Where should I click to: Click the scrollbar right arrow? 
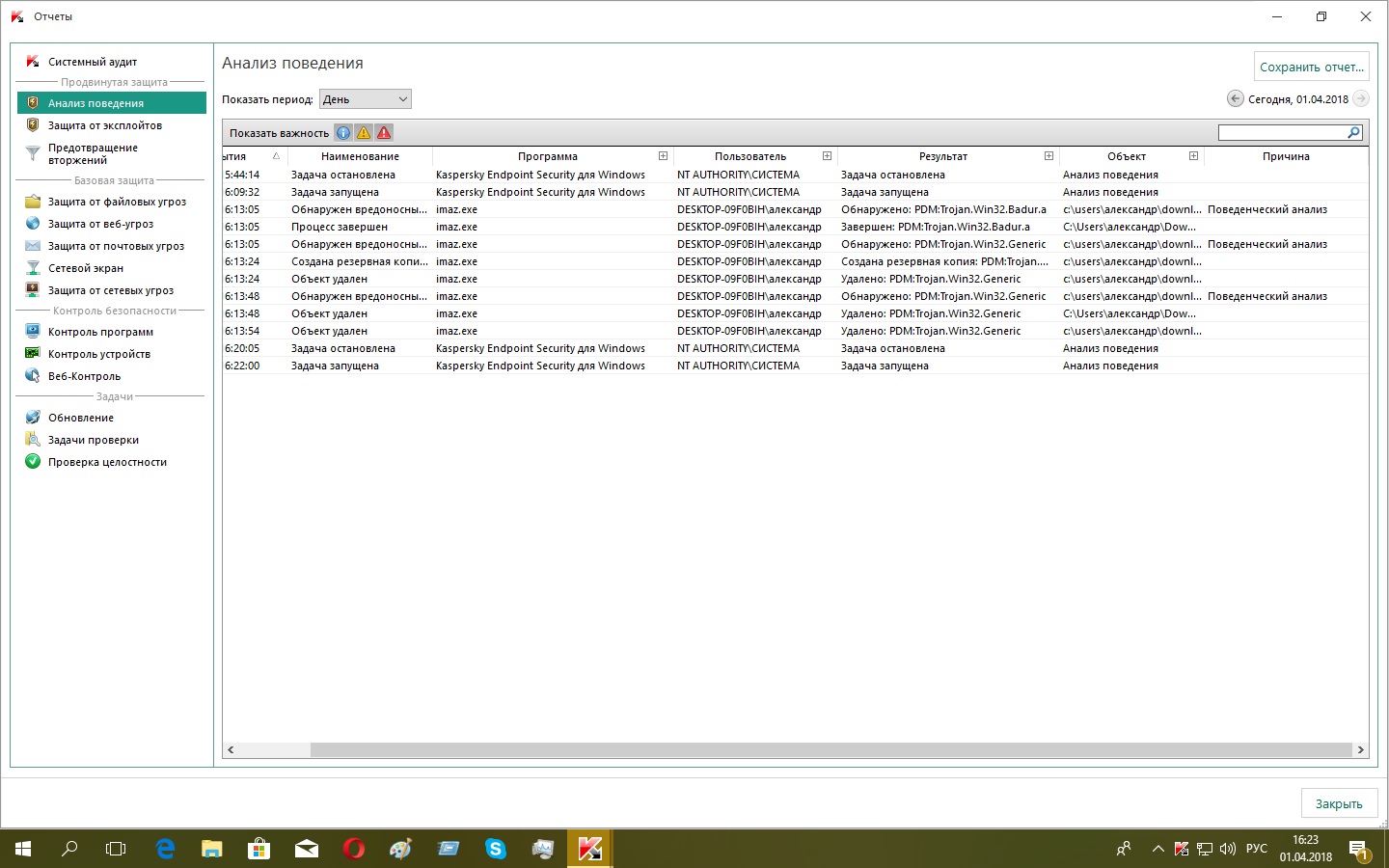click(x=1360, y=749)
